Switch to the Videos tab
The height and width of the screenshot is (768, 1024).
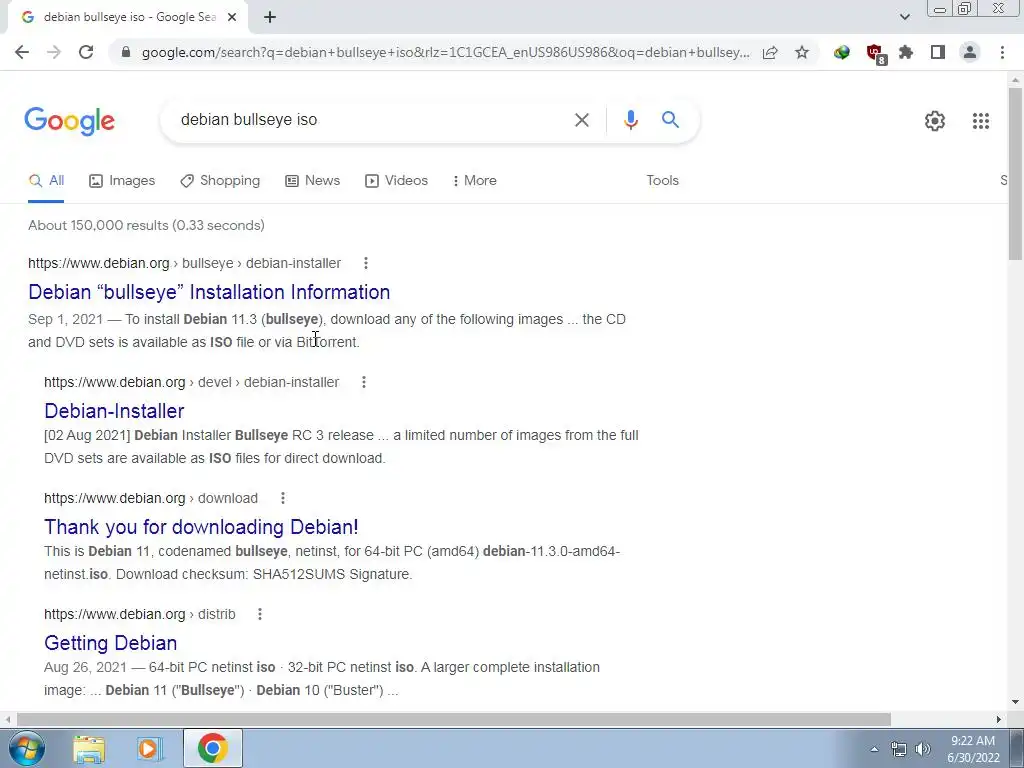point(396,181)
